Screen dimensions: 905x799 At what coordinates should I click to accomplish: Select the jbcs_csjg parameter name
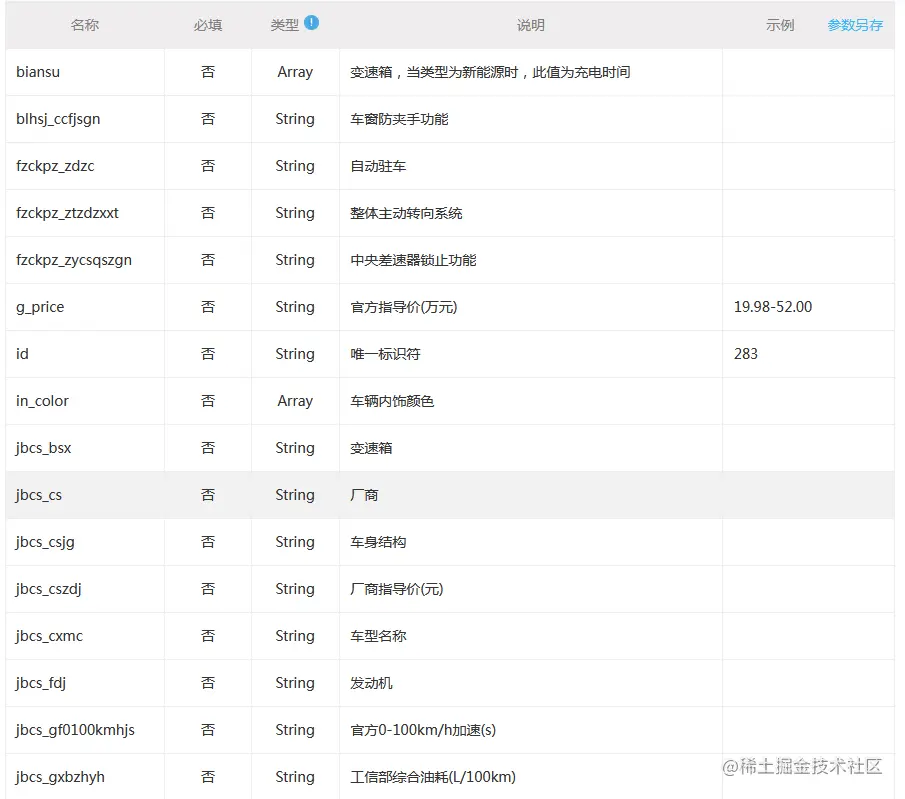tap(46, 542)
